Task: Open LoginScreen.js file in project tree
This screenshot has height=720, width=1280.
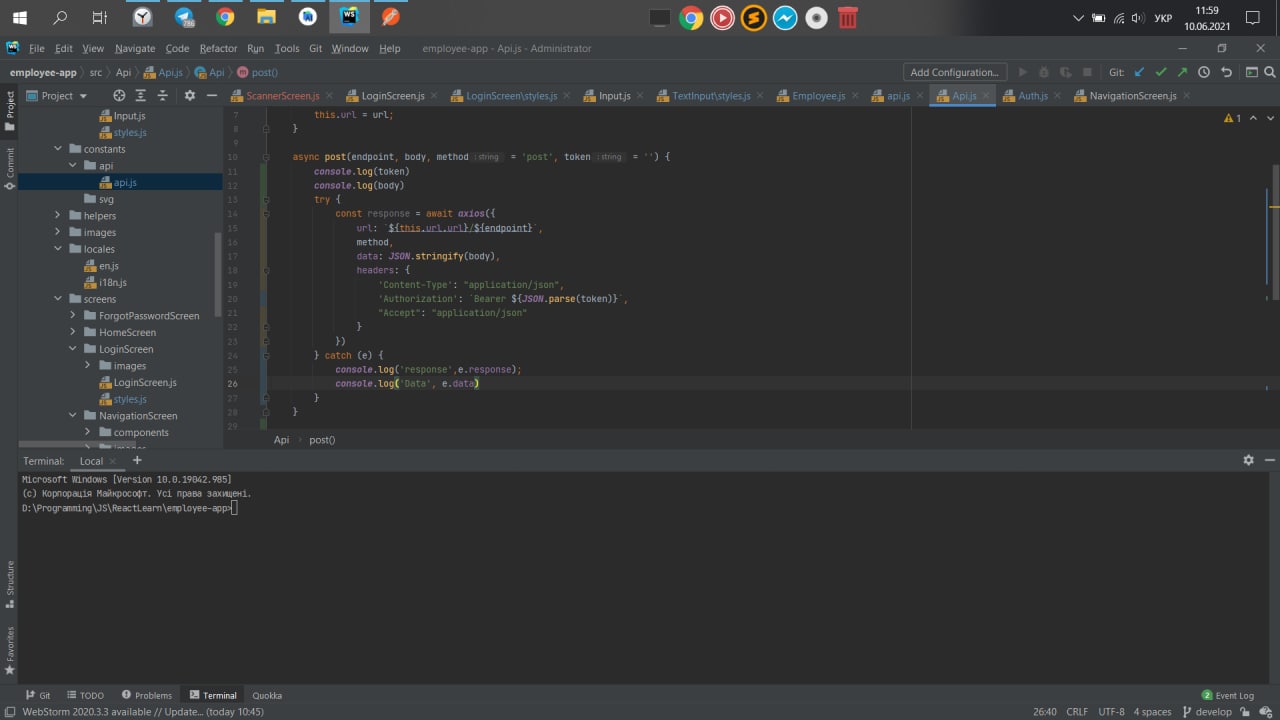Action: click(x=144, y=382)
